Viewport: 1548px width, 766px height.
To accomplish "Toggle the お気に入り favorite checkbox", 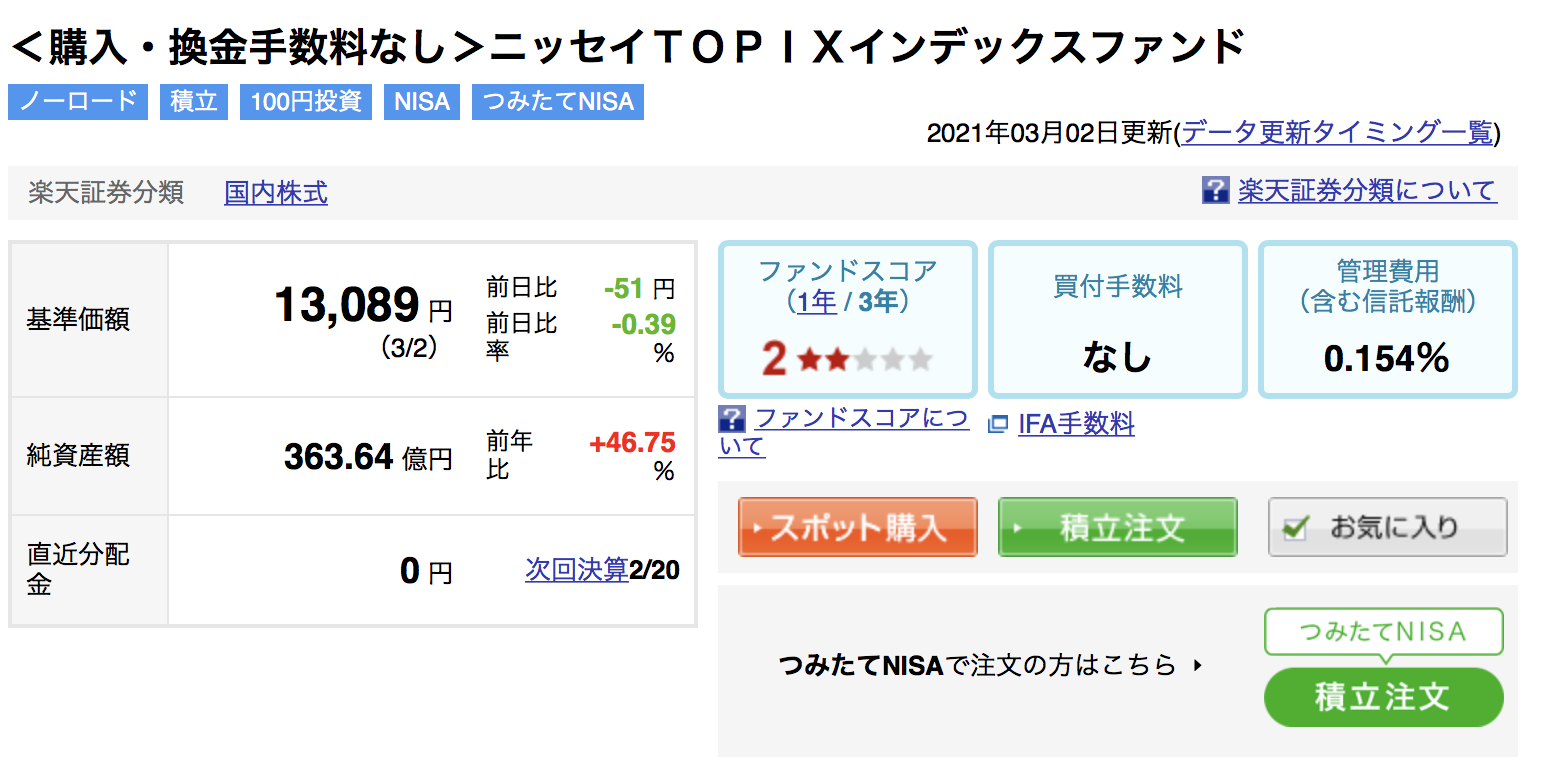I will [x=1294, y=528].
